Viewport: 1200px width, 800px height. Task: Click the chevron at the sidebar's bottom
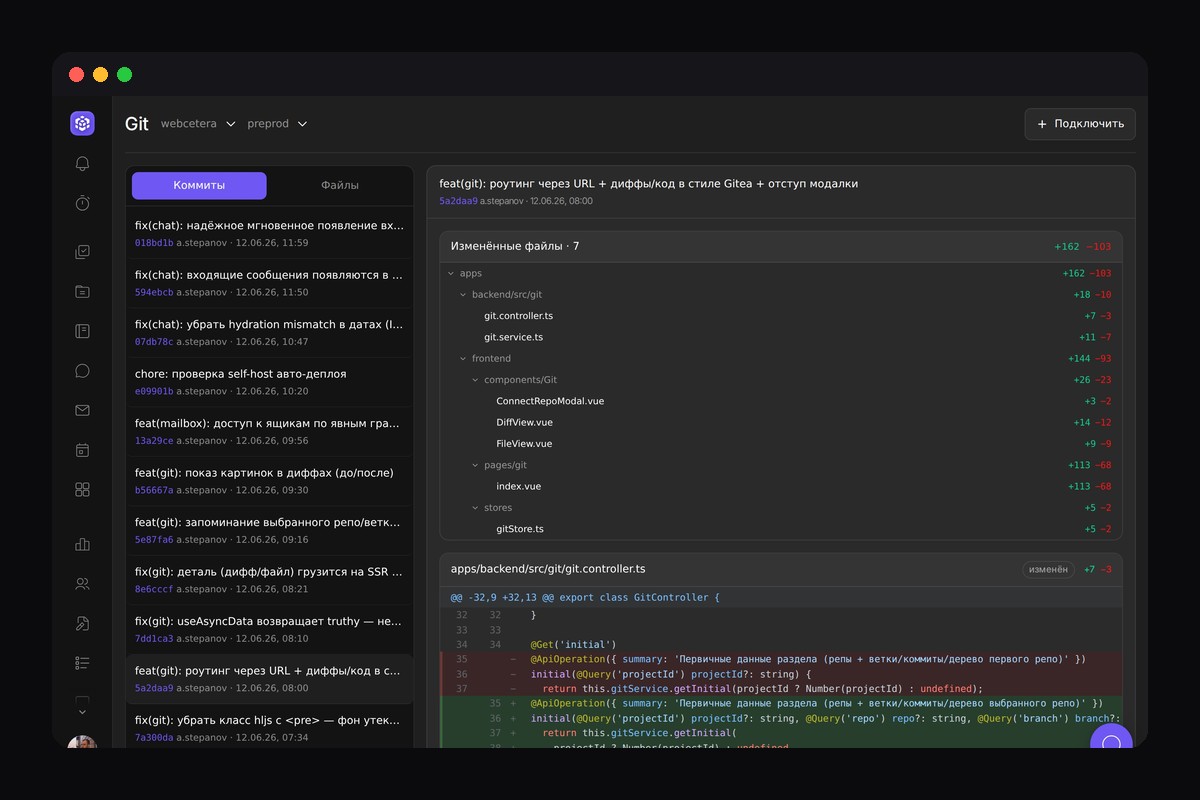pyautogui.click(x=82, y=712)
